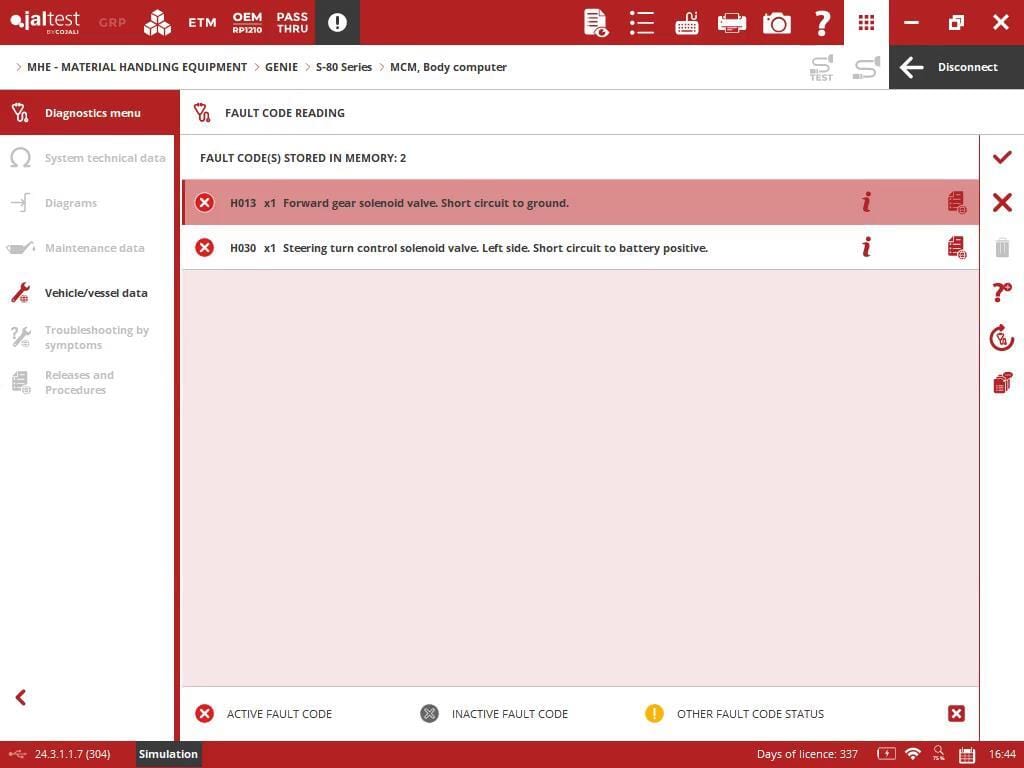
Task: Select the Vehicle/vessel data menu item
Action: point(95,293)
